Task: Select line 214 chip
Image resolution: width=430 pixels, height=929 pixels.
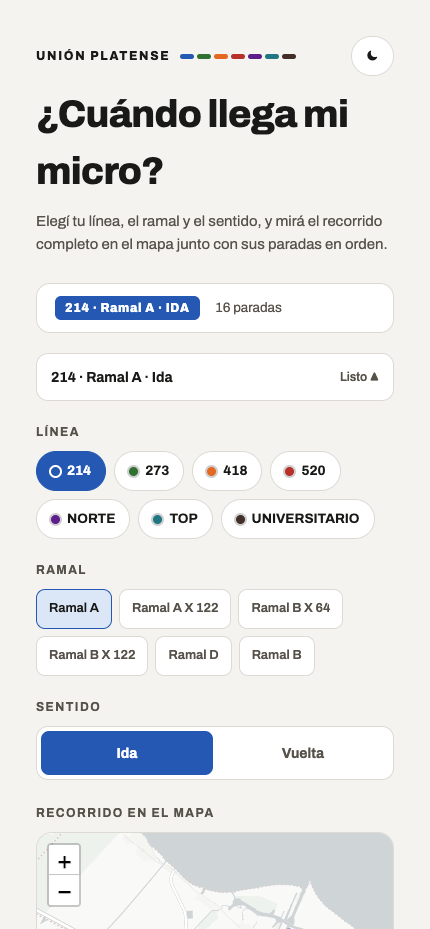Action: 71,471
